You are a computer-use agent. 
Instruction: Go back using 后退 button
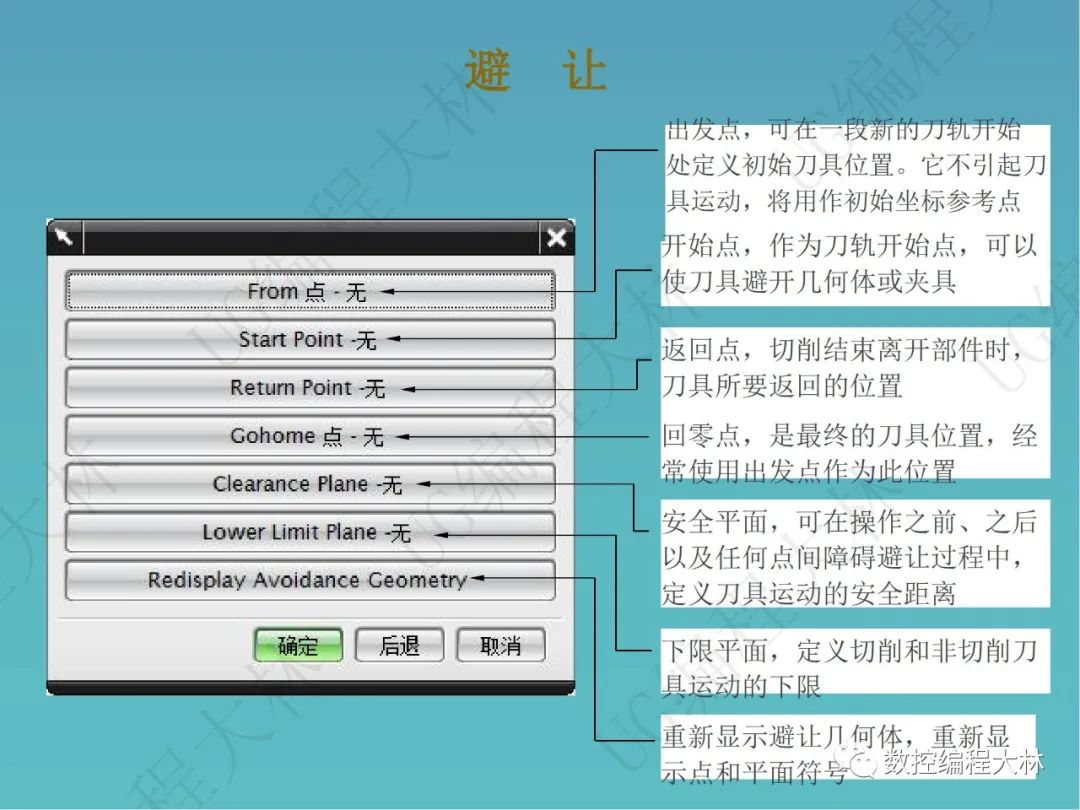tap(399, 645)
